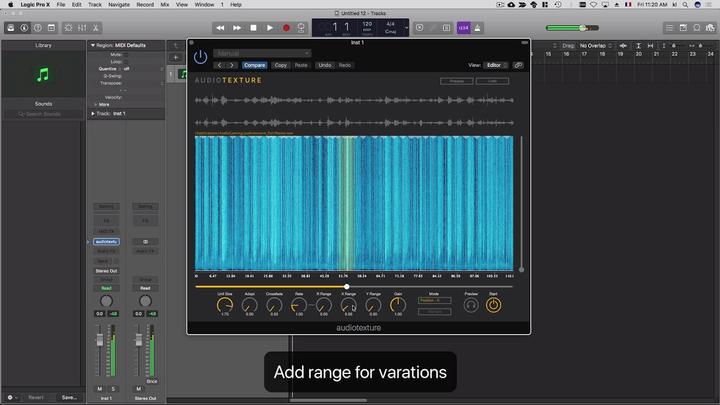The image size is (720, 405).
Task: Open the Editors scissors button
Action: click(x=96, y=28)
